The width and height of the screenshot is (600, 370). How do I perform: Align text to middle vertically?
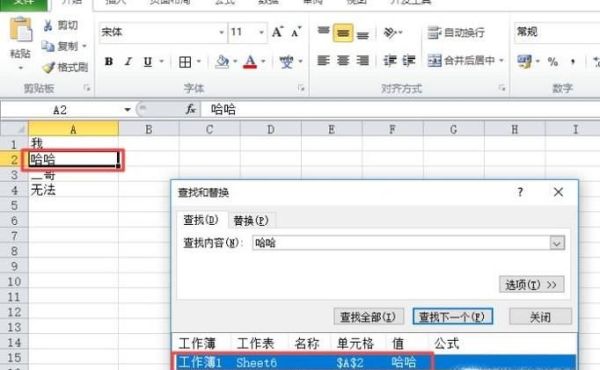click(x=343, y=33)
